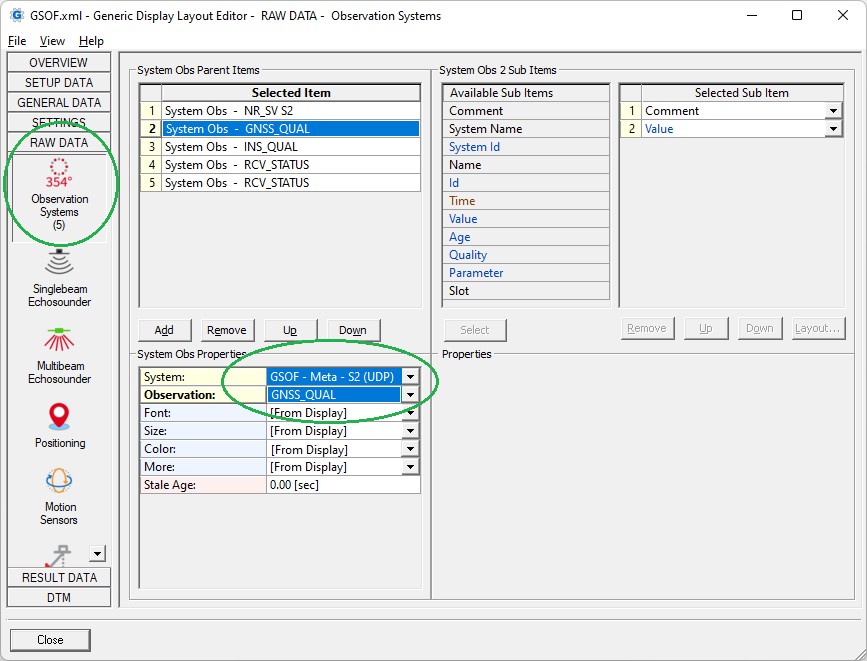
Task: Switch to the RESULT DATA section
Action: coord(59,577)
